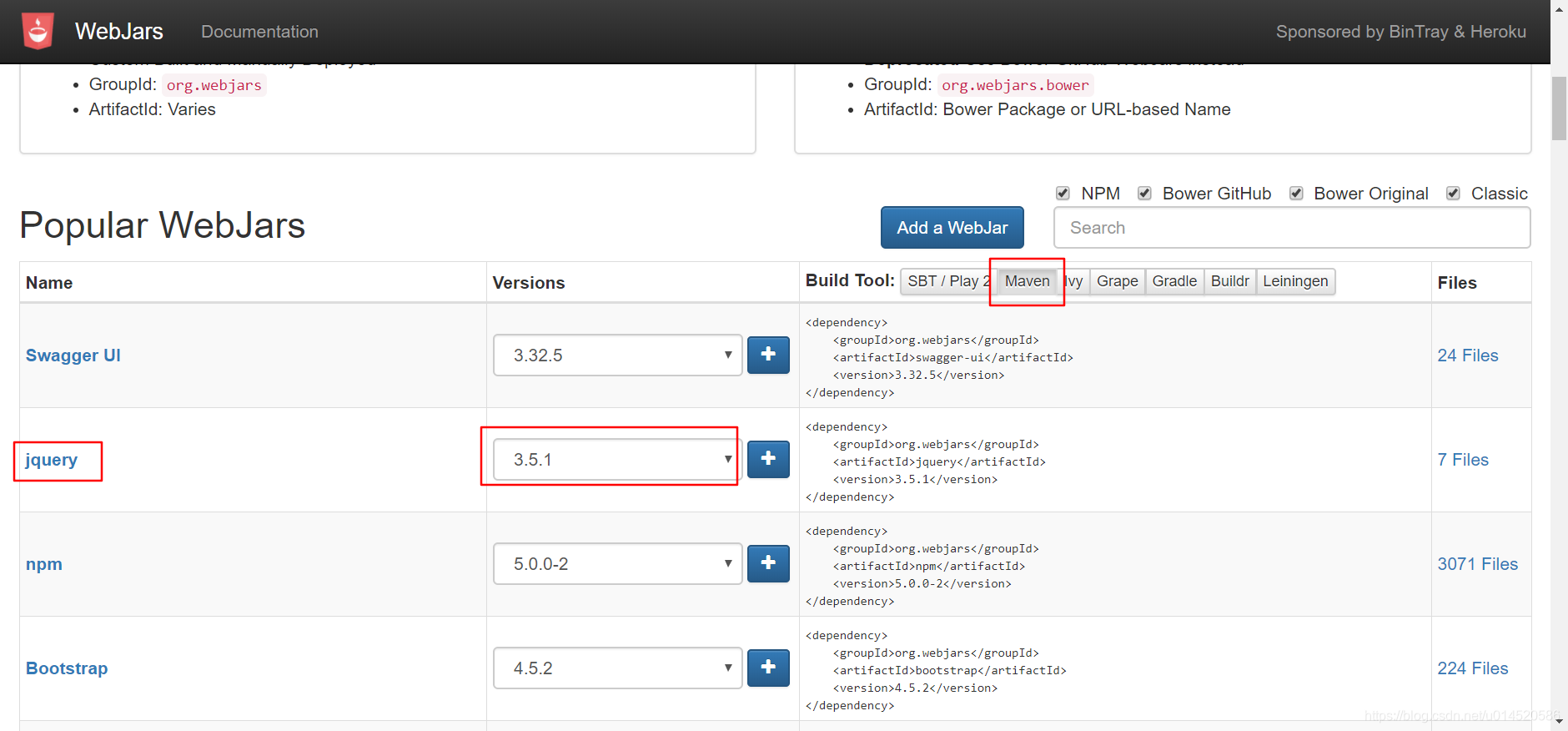This screenshot has height=731, width=1568.
Task: Click the plus button in jquery row
Action: [x=768, y=460]
